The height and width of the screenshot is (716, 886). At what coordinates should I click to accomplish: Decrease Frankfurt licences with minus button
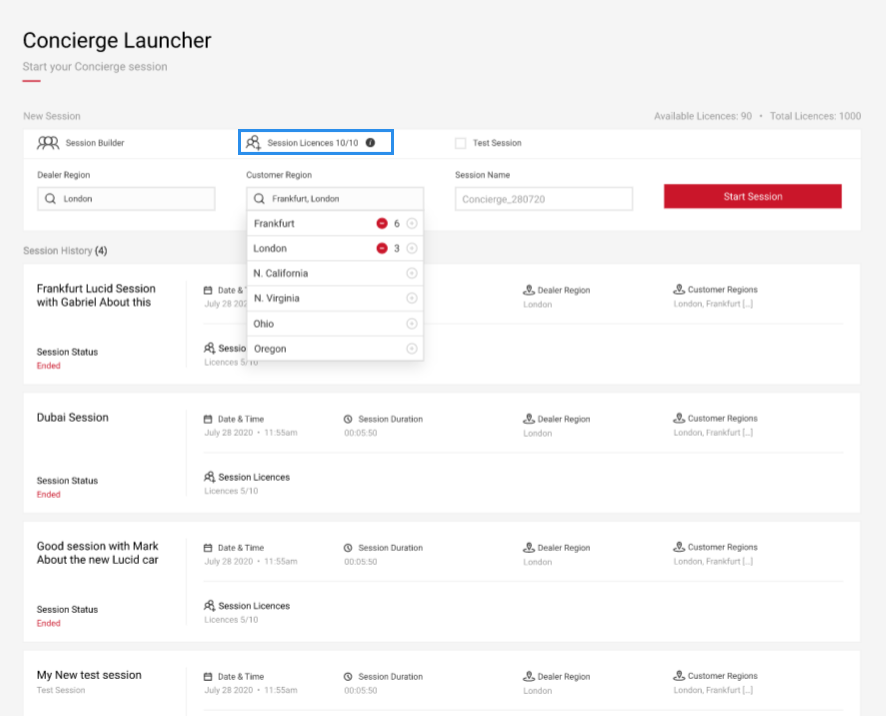[382, 223]
